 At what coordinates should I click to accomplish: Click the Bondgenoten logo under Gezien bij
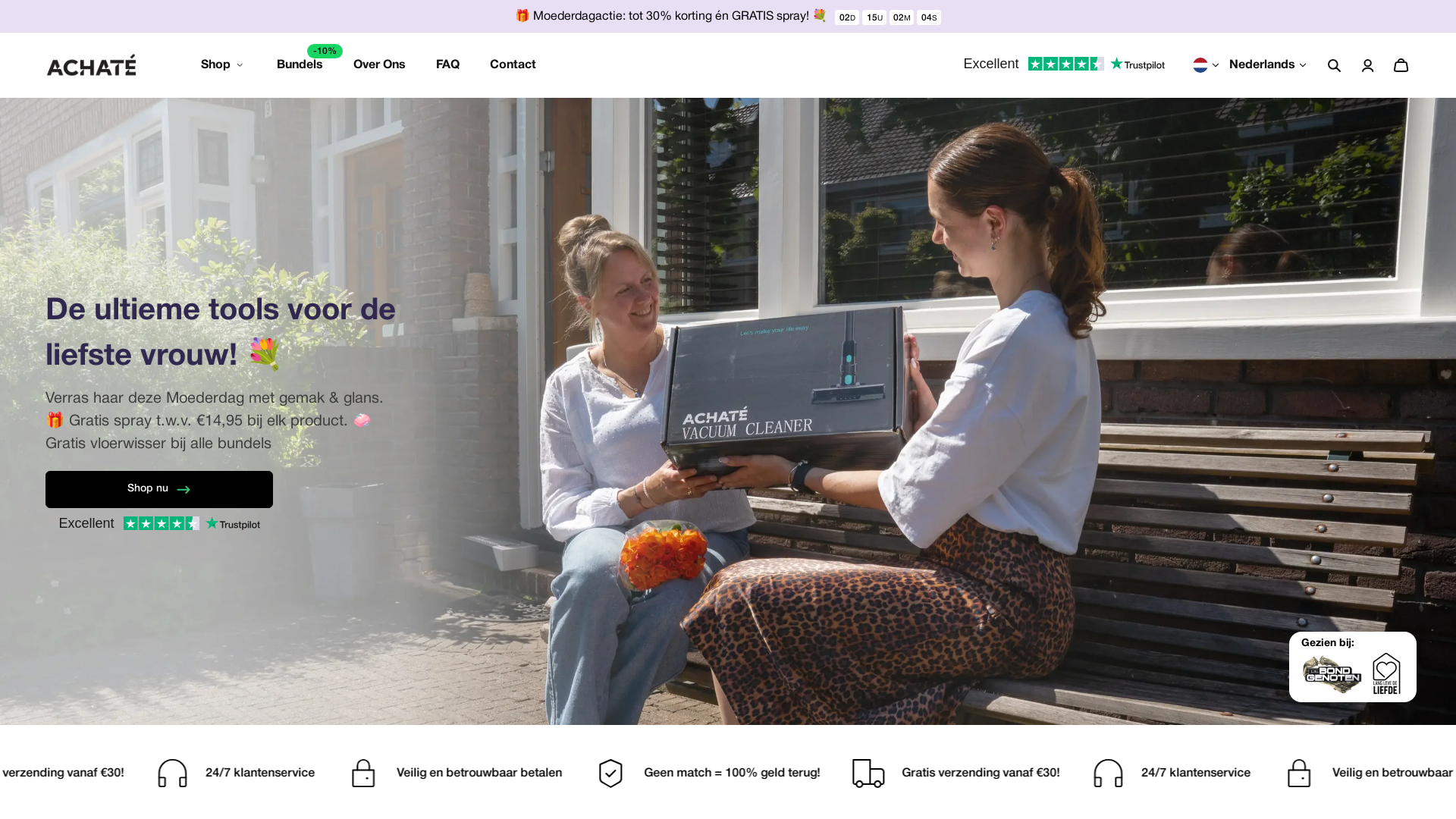(1332, 674)
